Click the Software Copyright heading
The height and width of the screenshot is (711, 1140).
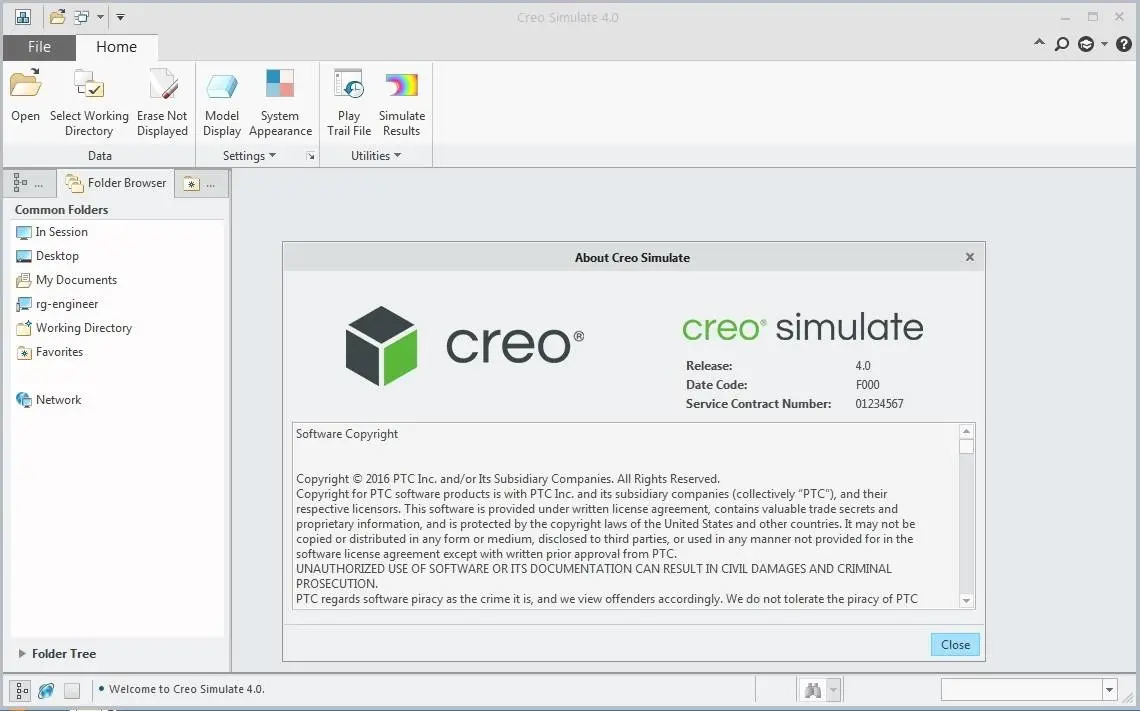tap(347, 434)
